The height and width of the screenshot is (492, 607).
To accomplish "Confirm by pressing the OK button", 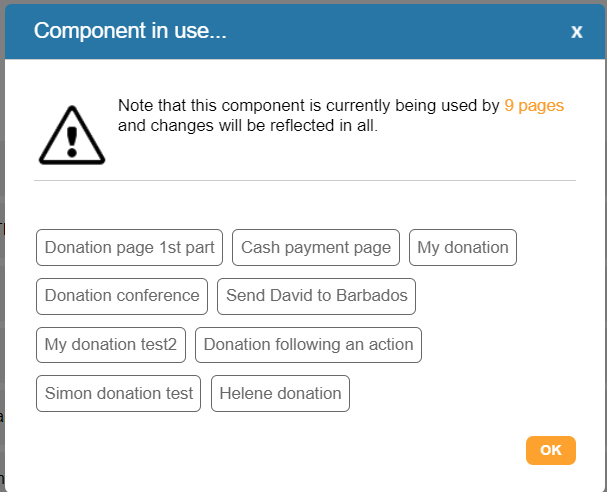I will tap(550, 450).
